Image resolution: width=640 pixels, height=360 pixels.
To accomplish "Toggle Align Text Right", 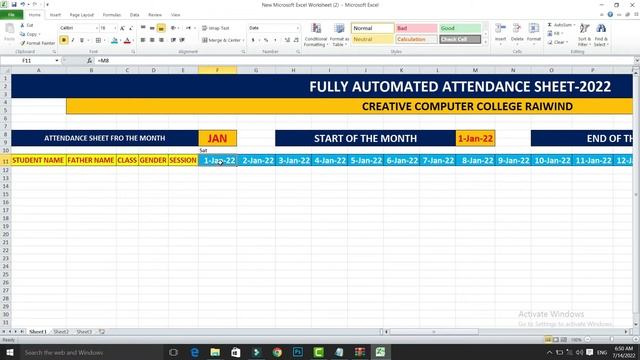I will tap(161, 40).
